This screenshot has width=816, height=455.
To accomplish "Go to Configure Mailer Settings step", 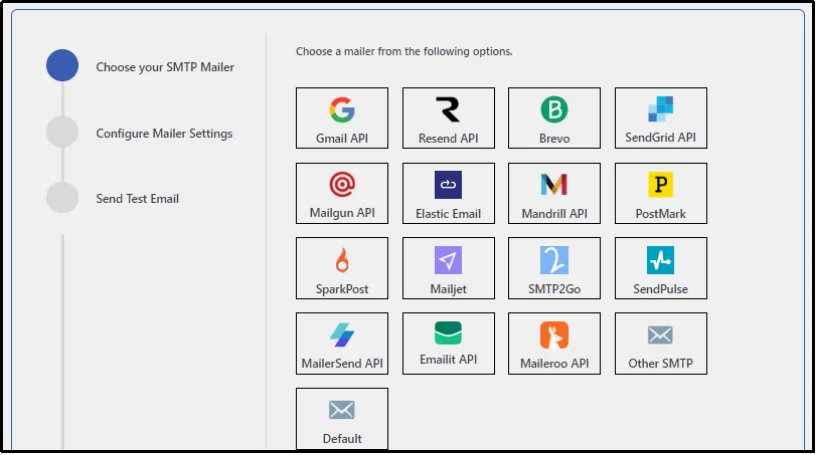I will [164, 134].
